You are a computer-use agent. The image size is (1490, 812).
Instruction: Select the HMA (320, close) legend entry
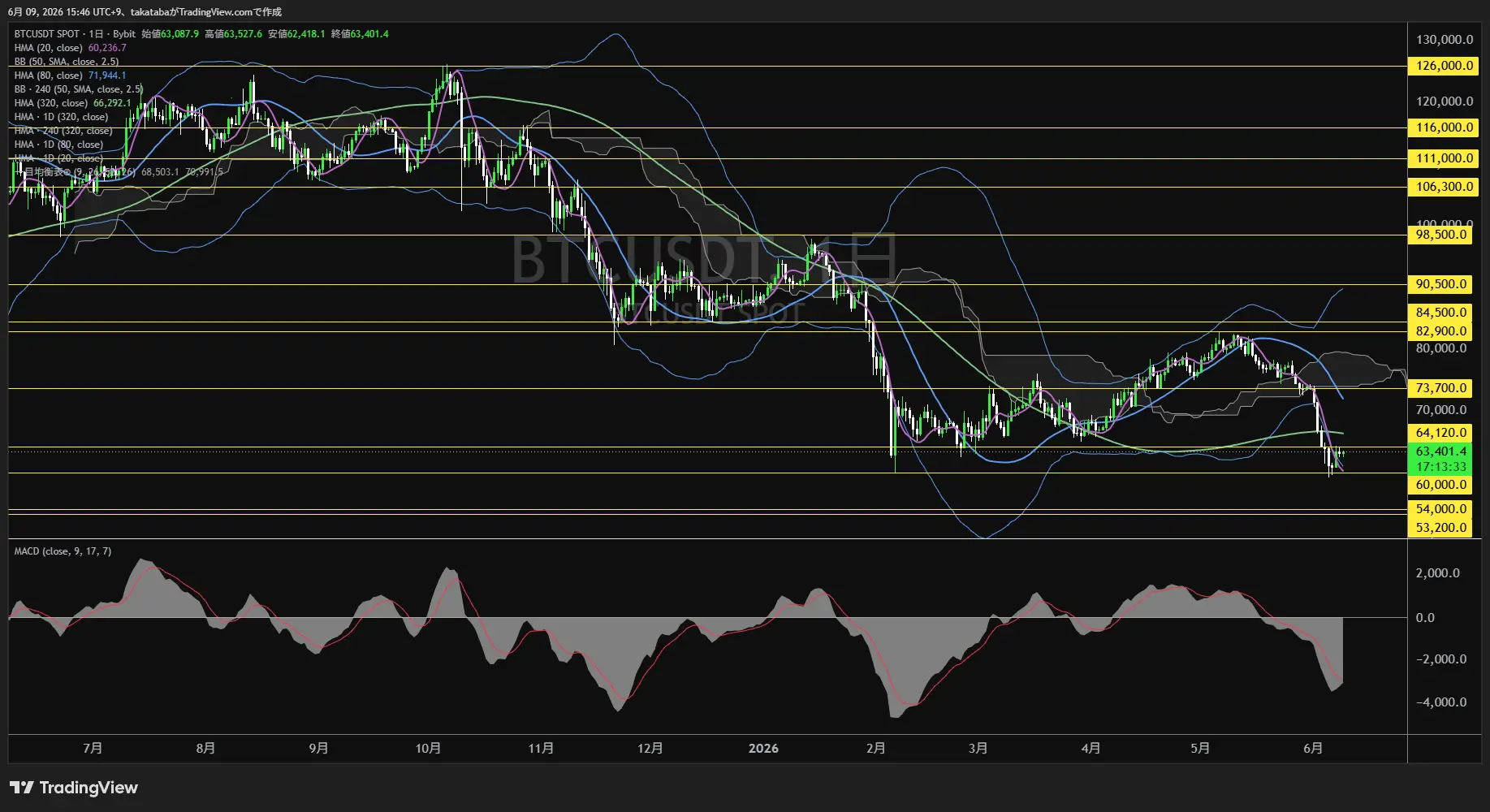tap(50, 103)
